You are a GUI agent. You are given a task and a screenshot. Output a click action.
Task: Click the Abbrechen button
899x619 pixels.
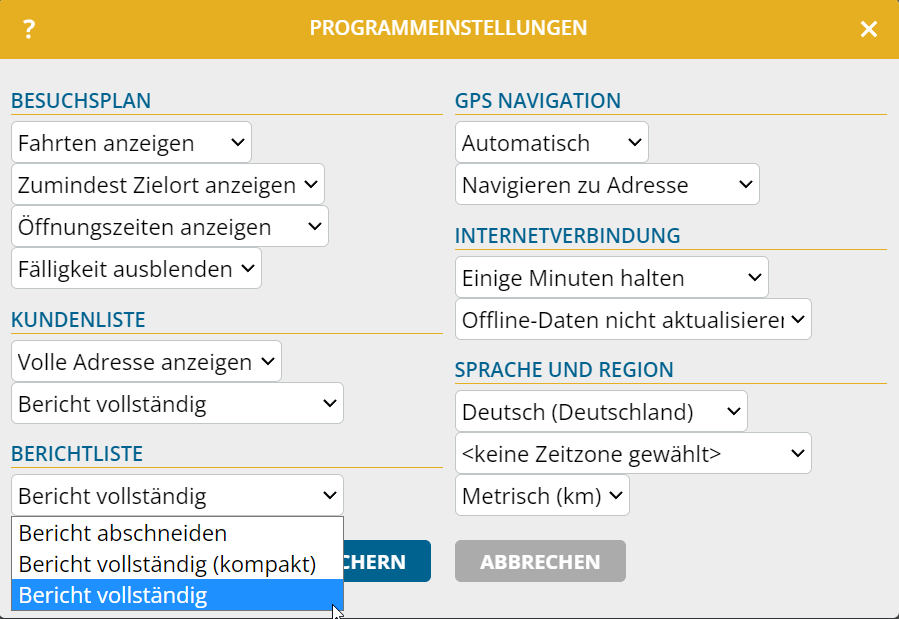[x=540, y=561]
